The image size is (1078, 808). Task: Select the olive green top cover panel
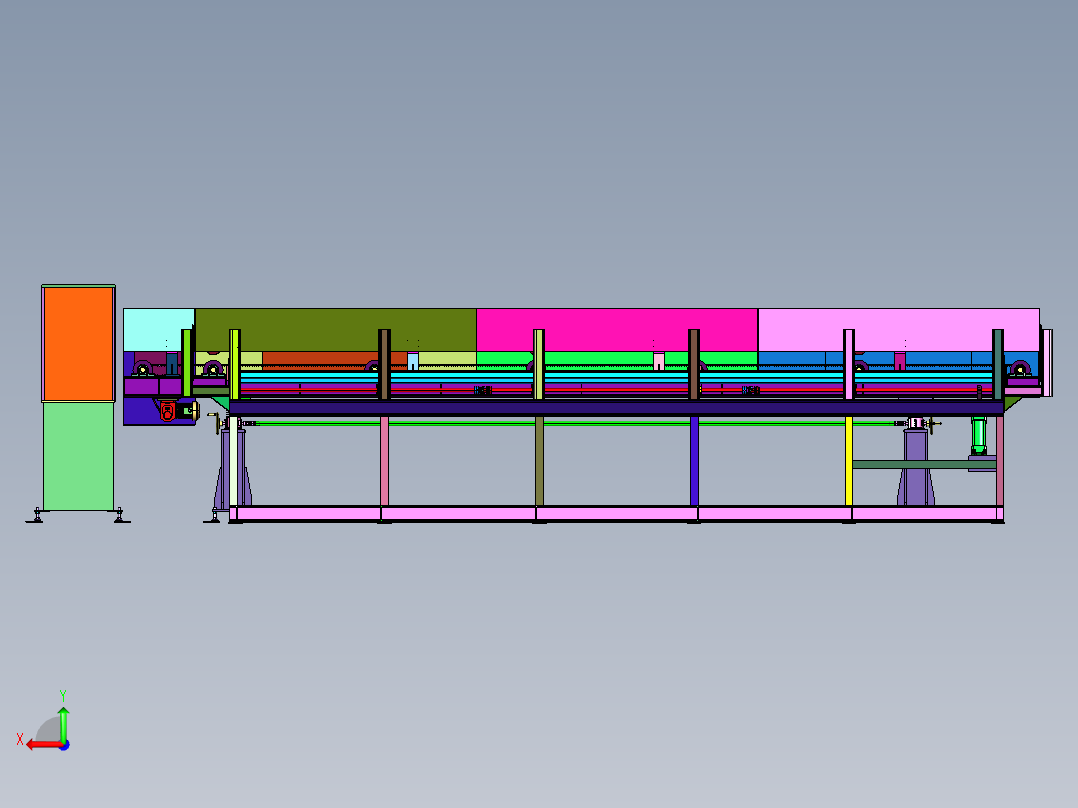pos(336,329)
